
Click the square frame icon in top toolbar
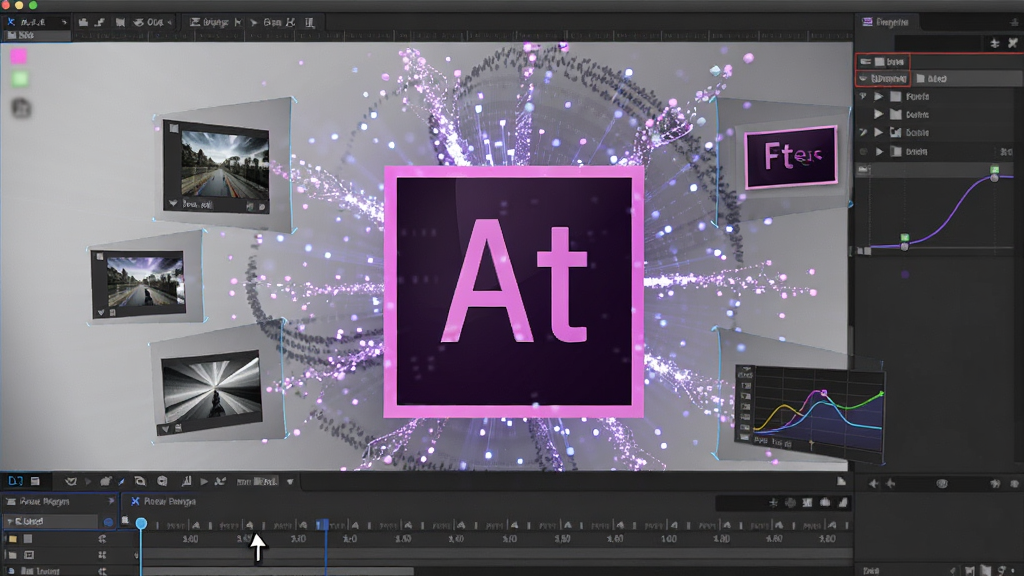coord(120,22)
